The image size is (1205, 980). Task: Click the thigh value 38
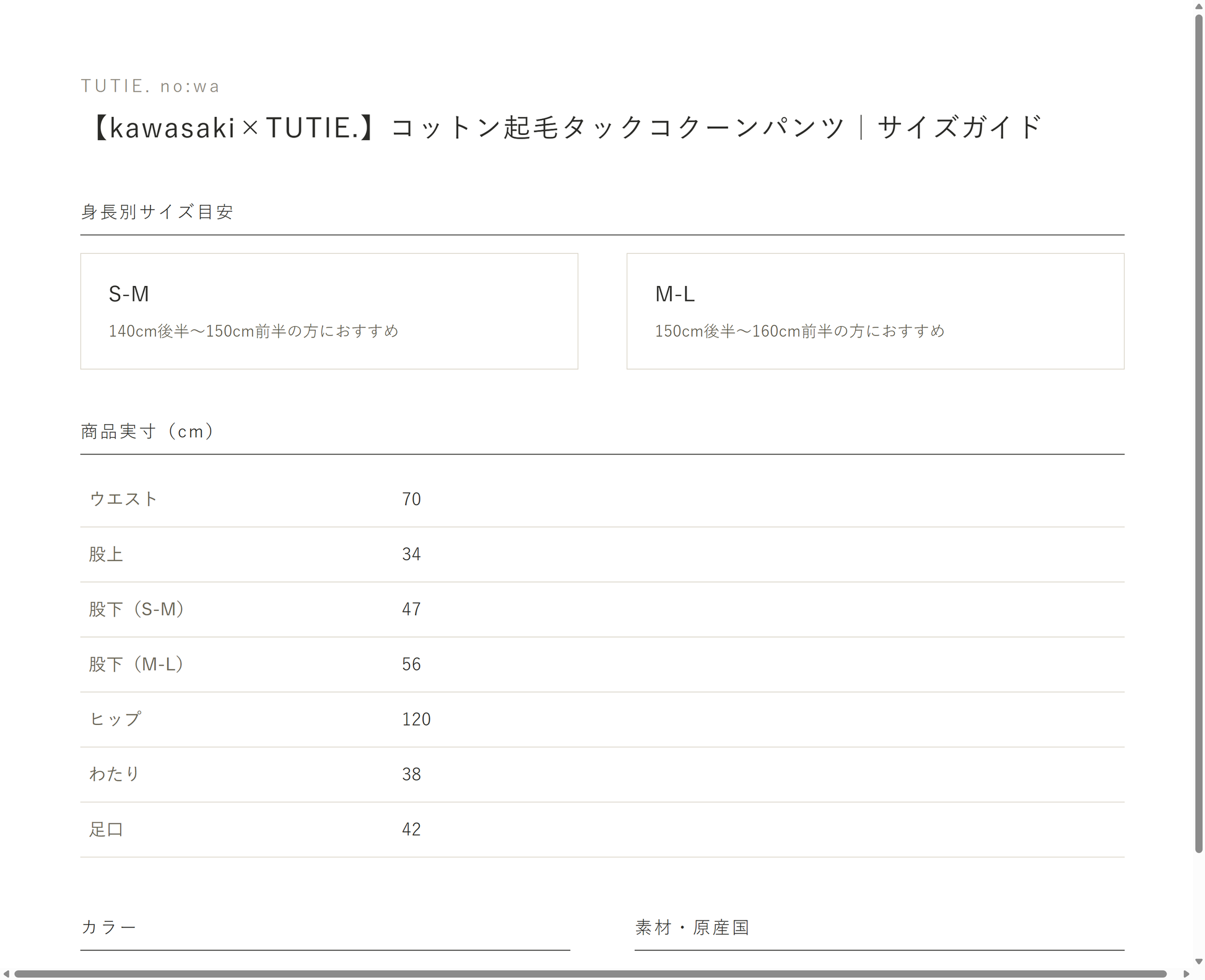(411, 774)
